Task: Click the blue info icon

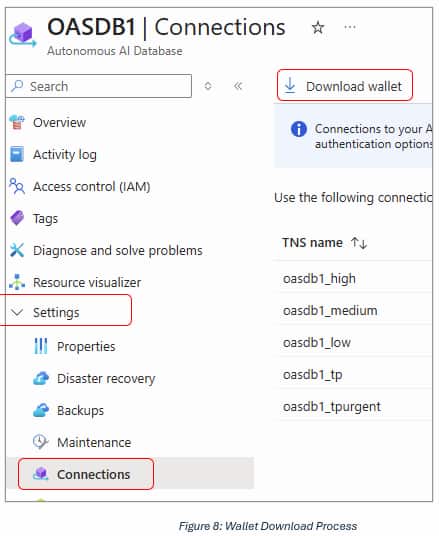Action: (x=298, y=129)
